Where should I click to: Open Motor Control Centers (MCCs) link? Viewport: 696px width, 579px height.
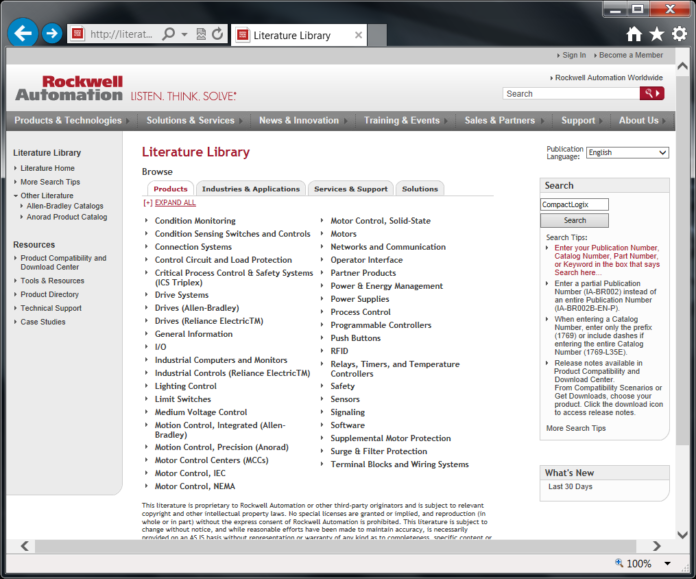coord(211,460)
